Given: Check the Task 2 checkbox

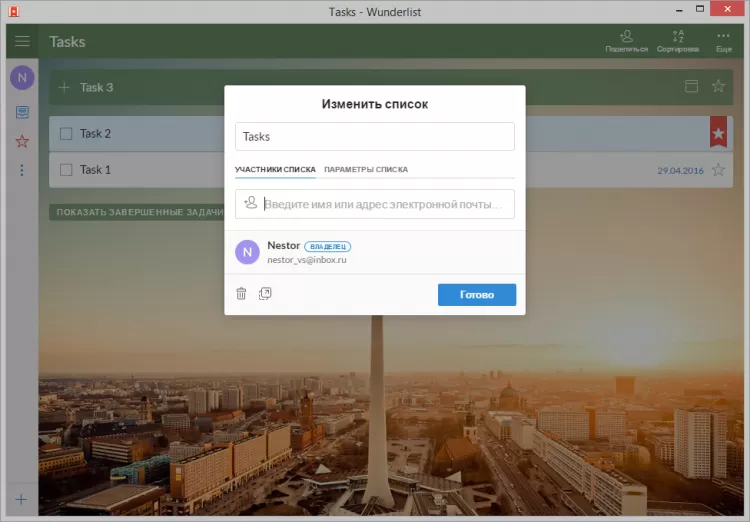Looking at the screenshot, I should [66, 133].
